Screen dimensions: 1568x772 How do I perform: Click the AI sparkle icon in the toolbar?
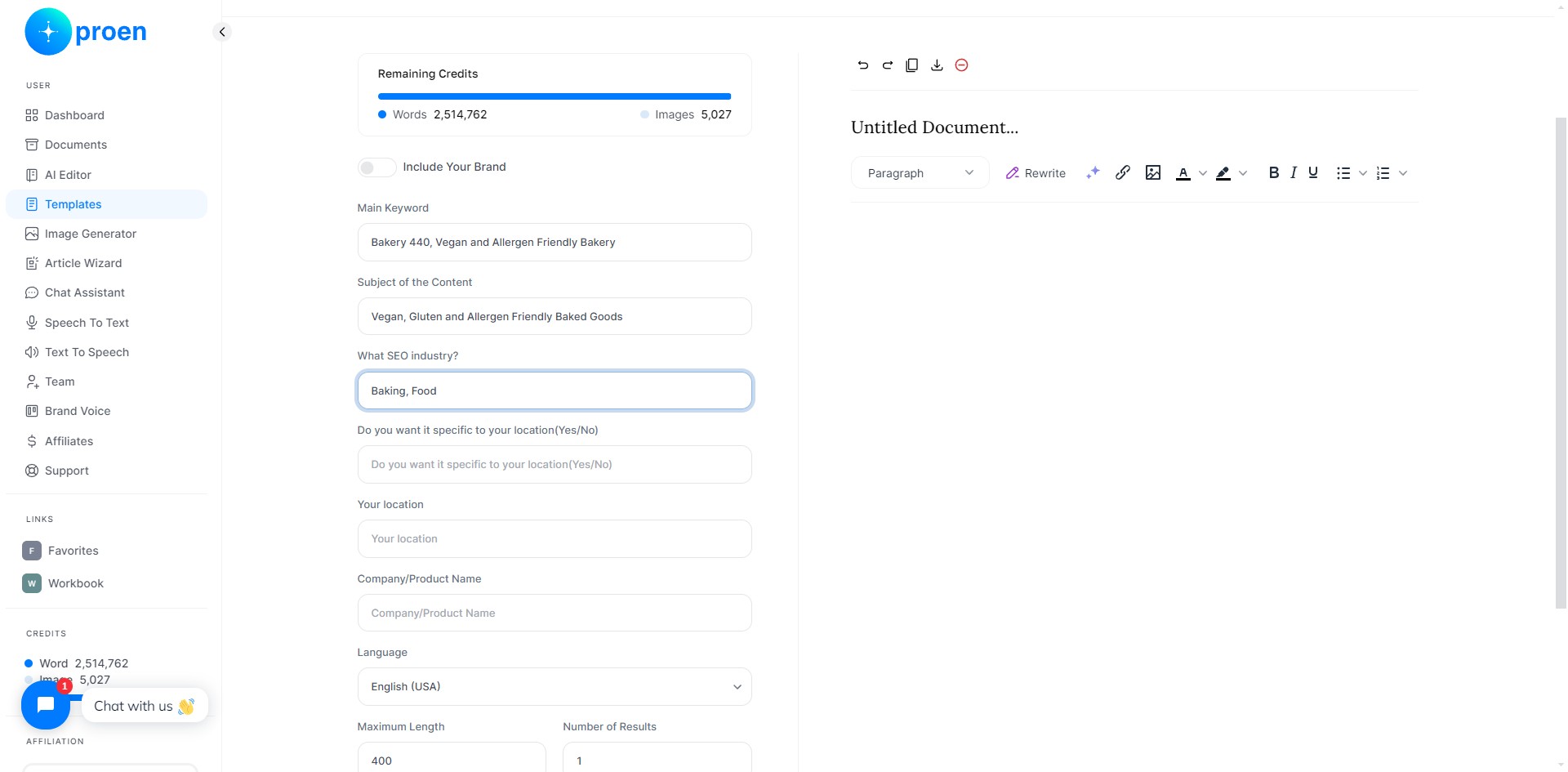tap(1093, 172)
